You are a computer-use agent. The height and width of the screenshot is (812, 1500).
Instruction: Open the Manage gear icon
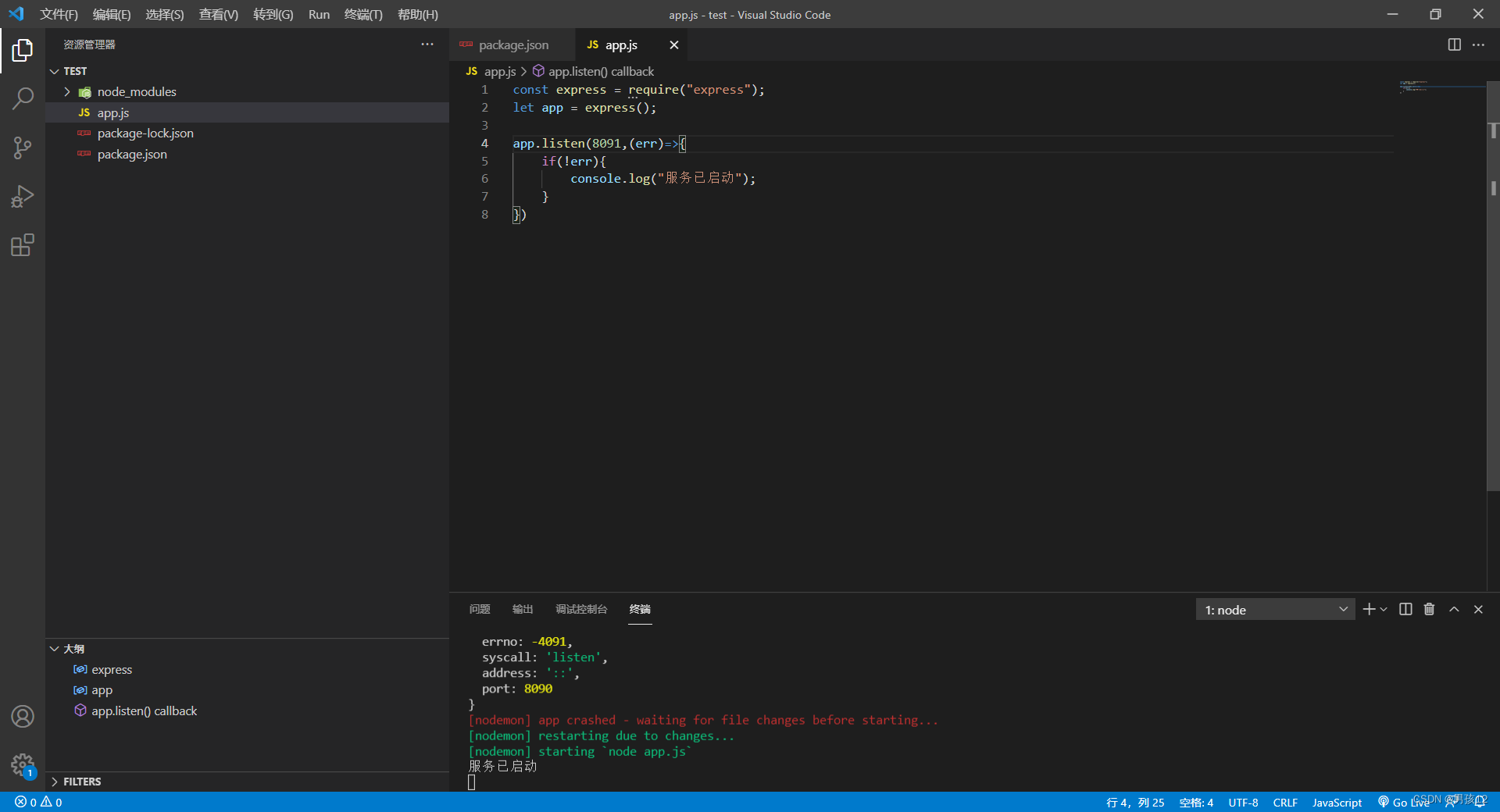point(23,764)
